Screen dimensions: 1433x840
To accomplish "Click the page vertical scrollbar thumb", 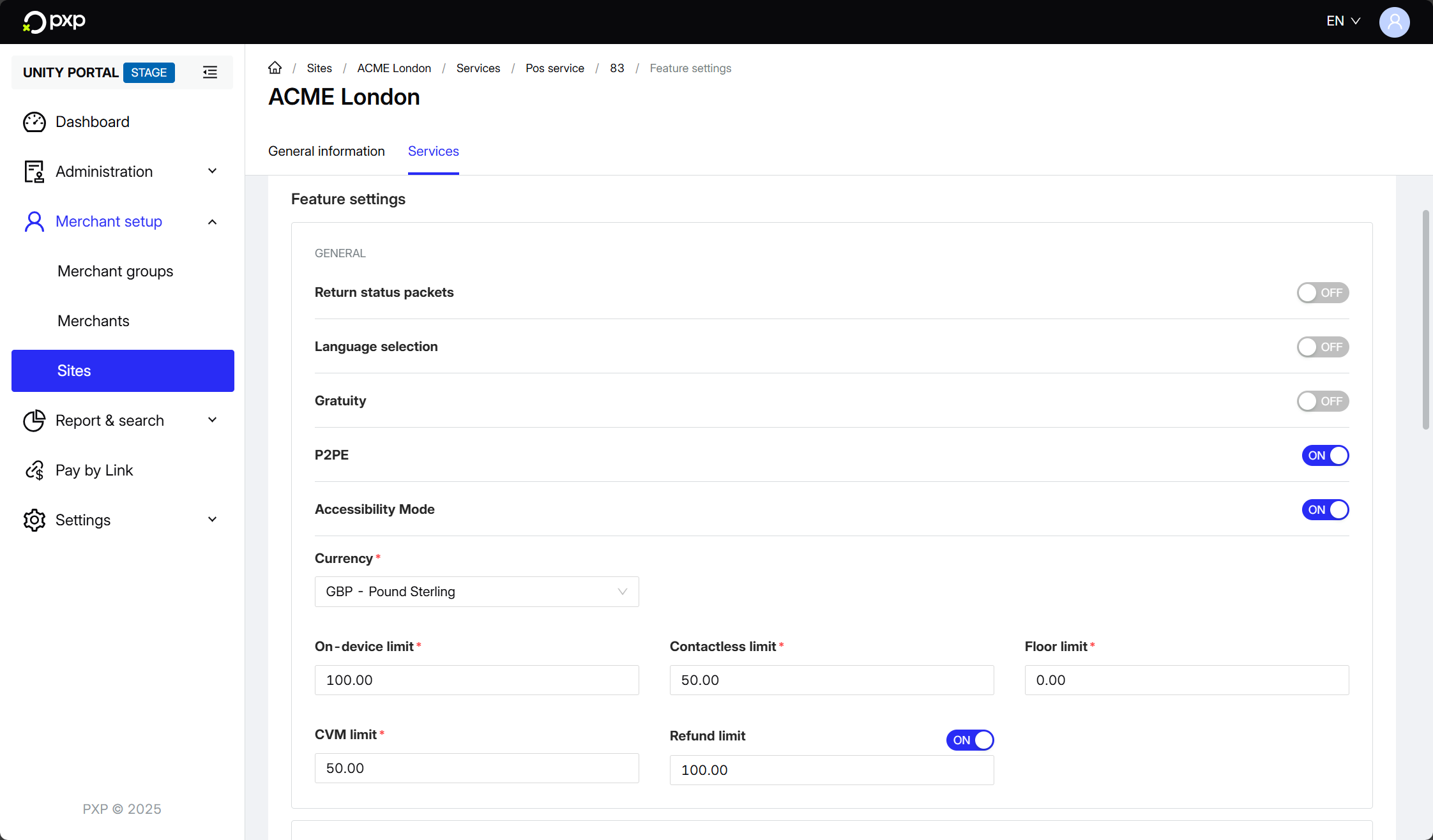I will tap(1425, 319).
